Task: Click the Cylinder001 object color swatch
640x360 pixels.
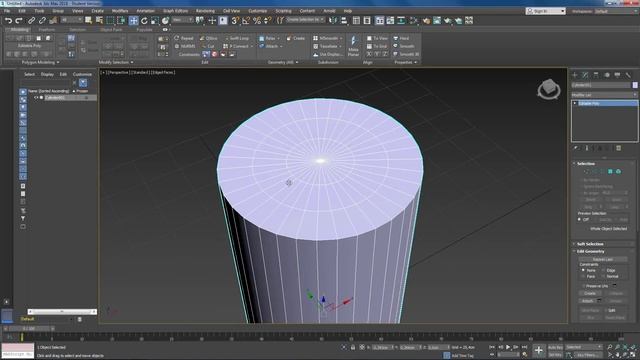Action: click(635, 85)
